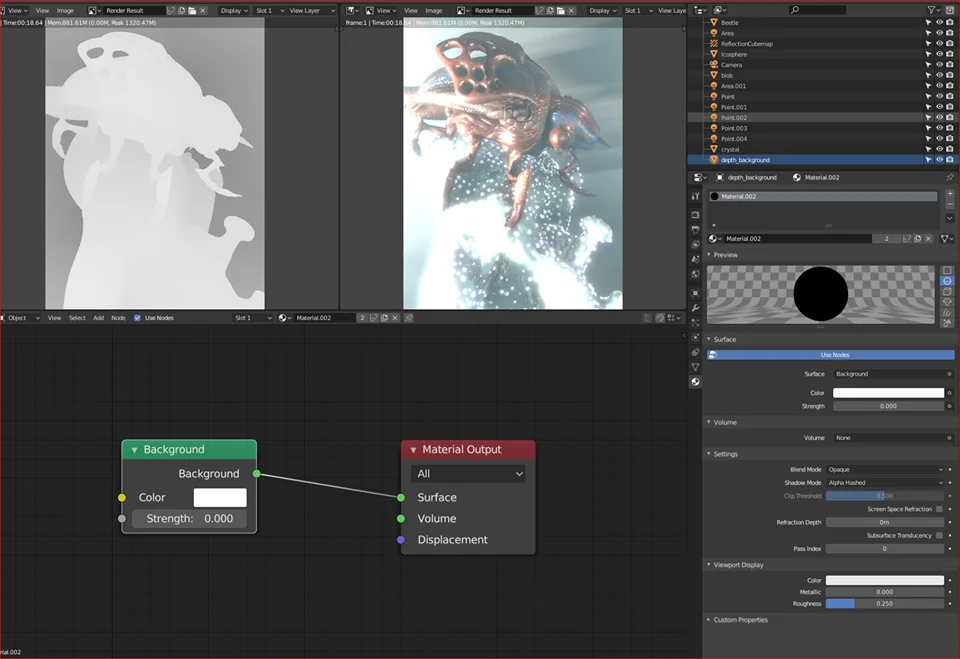Screen dimensions: 960x659
Task: Click the outliner filter funnel icon
Action: [x=930, y=9]
